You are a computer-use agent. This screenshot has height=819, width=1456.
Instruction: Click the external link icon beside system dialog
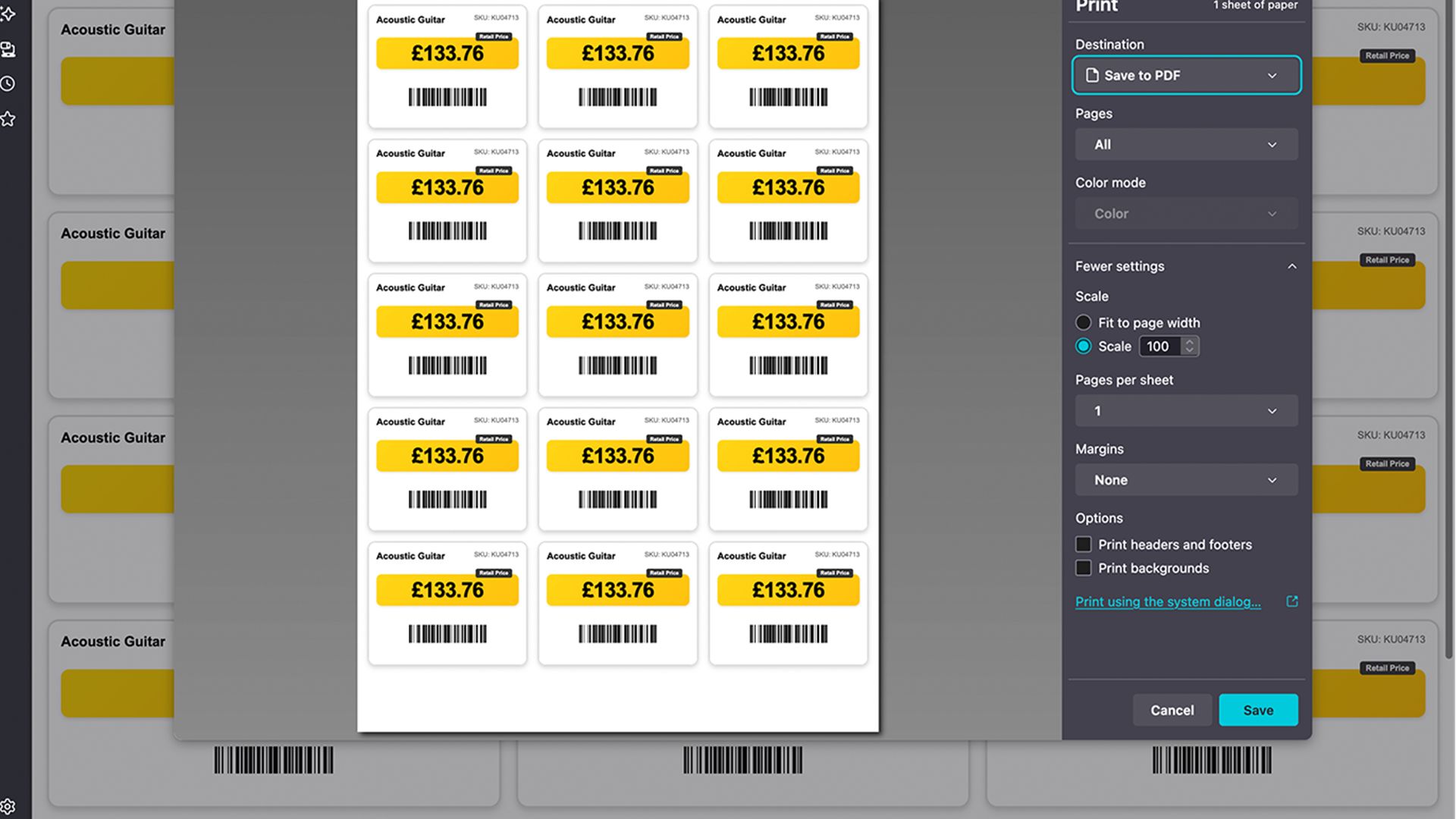[1292, 601]
